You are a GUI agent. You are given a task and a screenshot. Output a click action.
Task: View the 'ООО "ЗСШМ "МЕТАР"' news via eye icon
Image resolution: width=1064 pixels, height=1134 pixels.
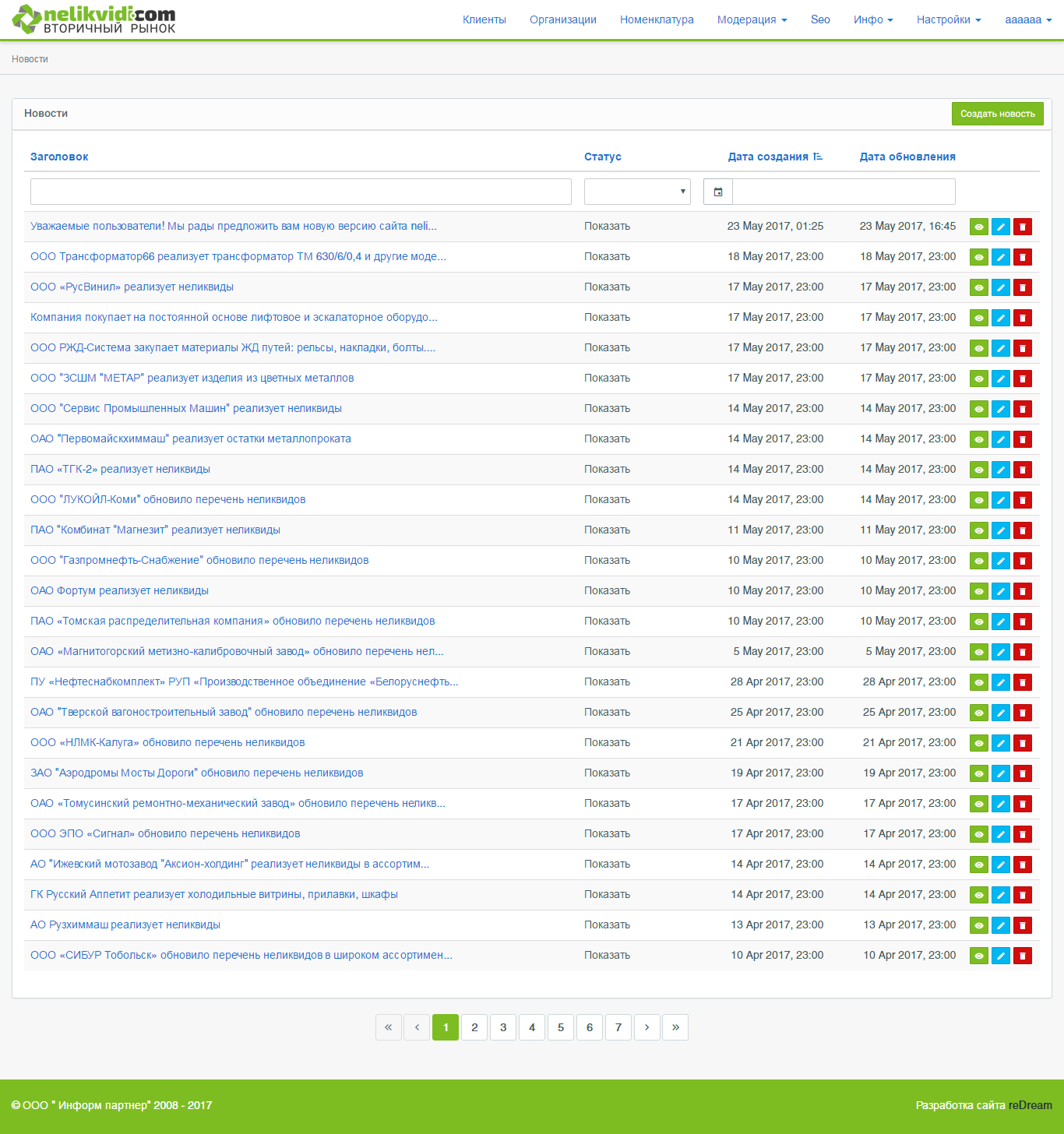pyautogui.click(x=979, y=379)
